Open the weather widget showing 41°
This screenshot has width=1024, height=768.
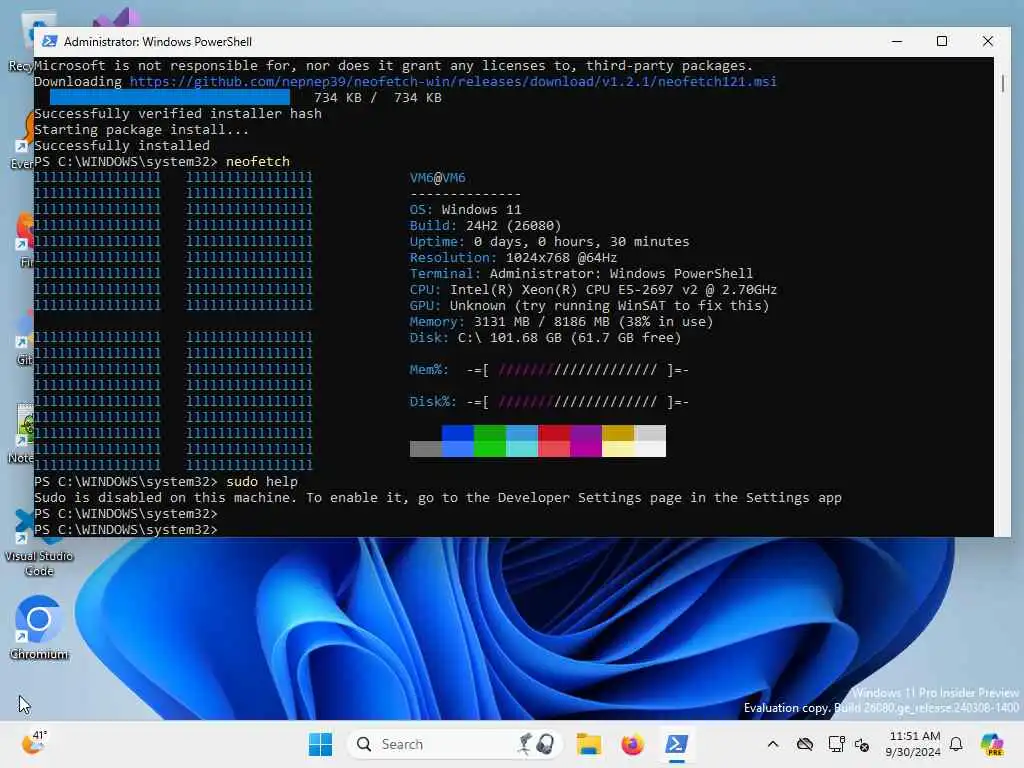pyautogui.click(x=34, y=743)
